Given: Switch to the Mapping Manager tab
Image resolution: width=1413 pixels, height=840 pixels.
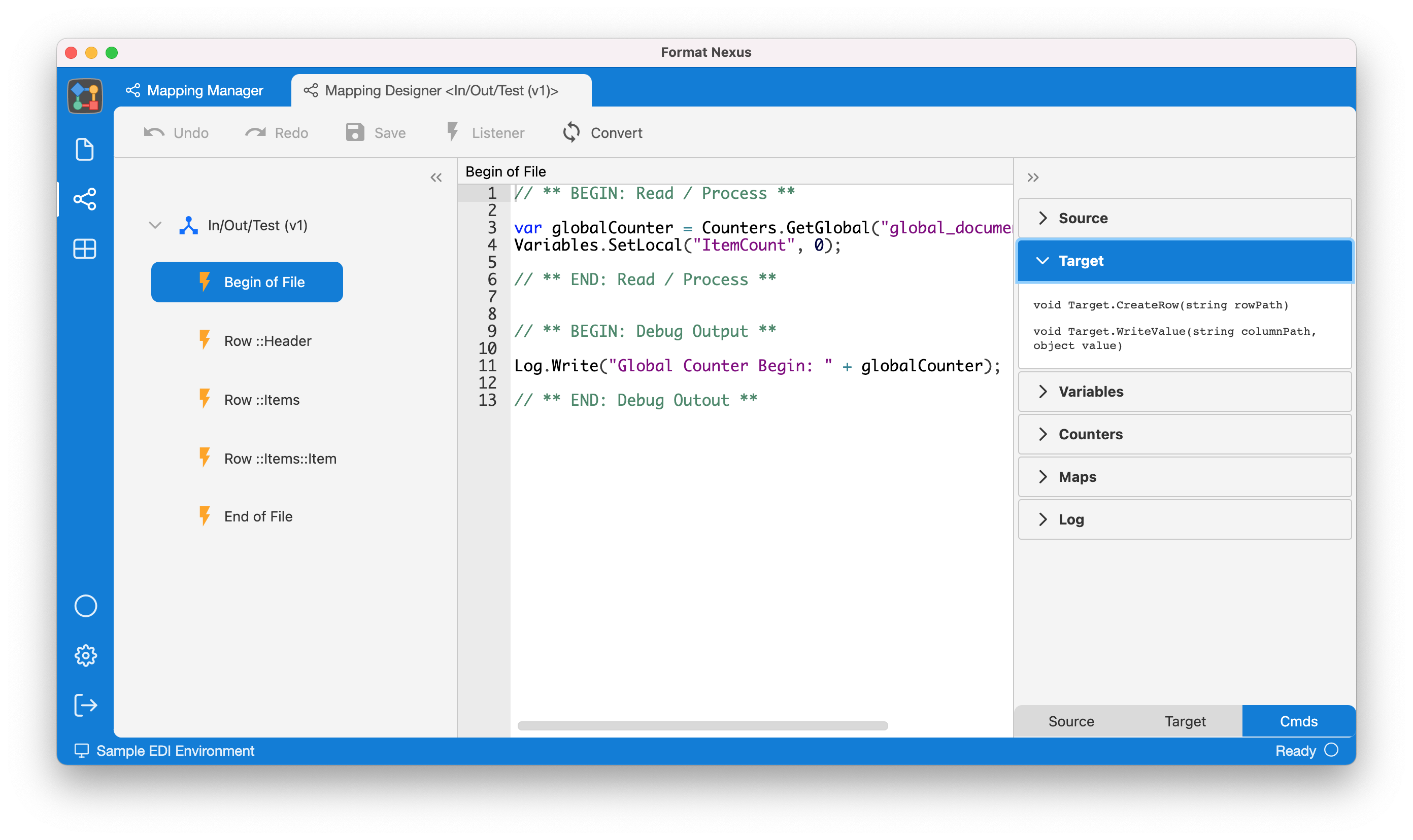Looking at the screenshot, I should coord(195,91).
